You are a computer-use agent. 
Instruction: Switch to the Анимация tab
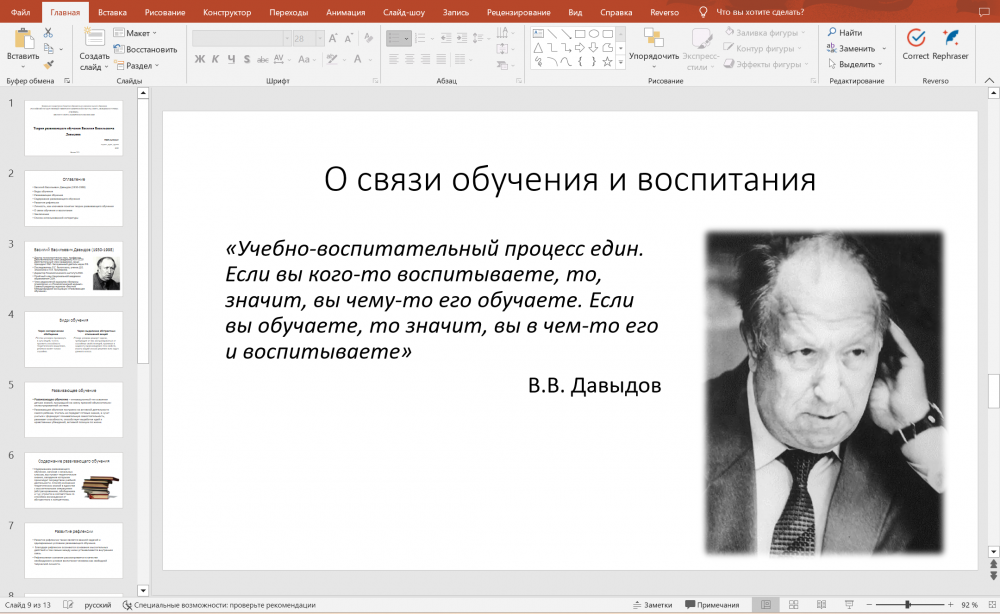click(345, 12)
